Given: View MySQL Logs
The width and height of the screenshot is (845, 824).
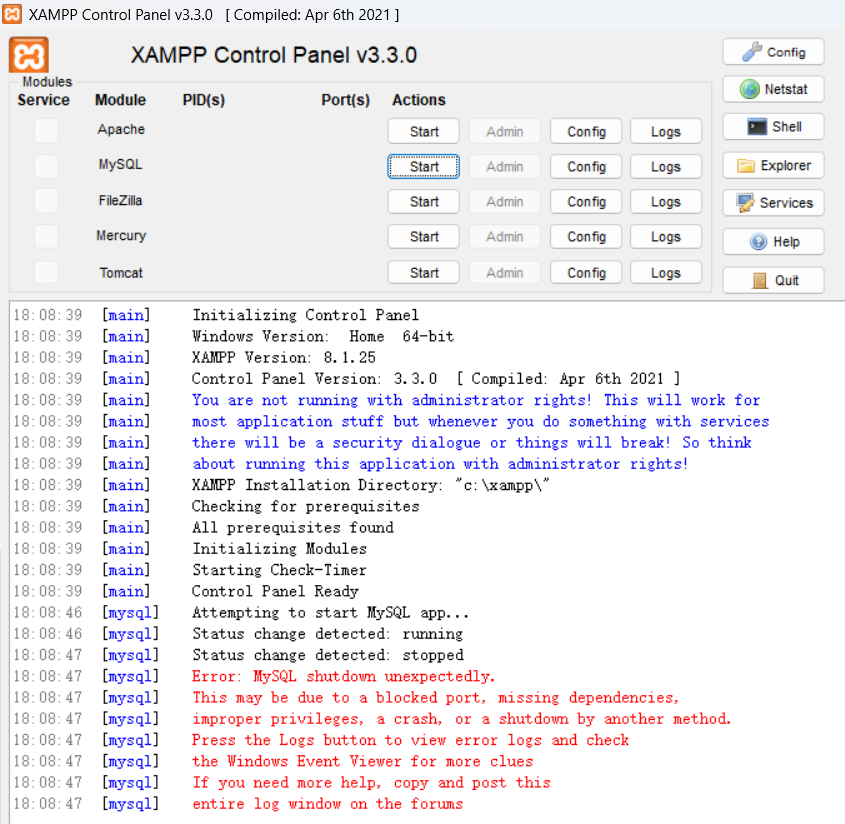Looking at the screenshot, I should click(666, 167).
